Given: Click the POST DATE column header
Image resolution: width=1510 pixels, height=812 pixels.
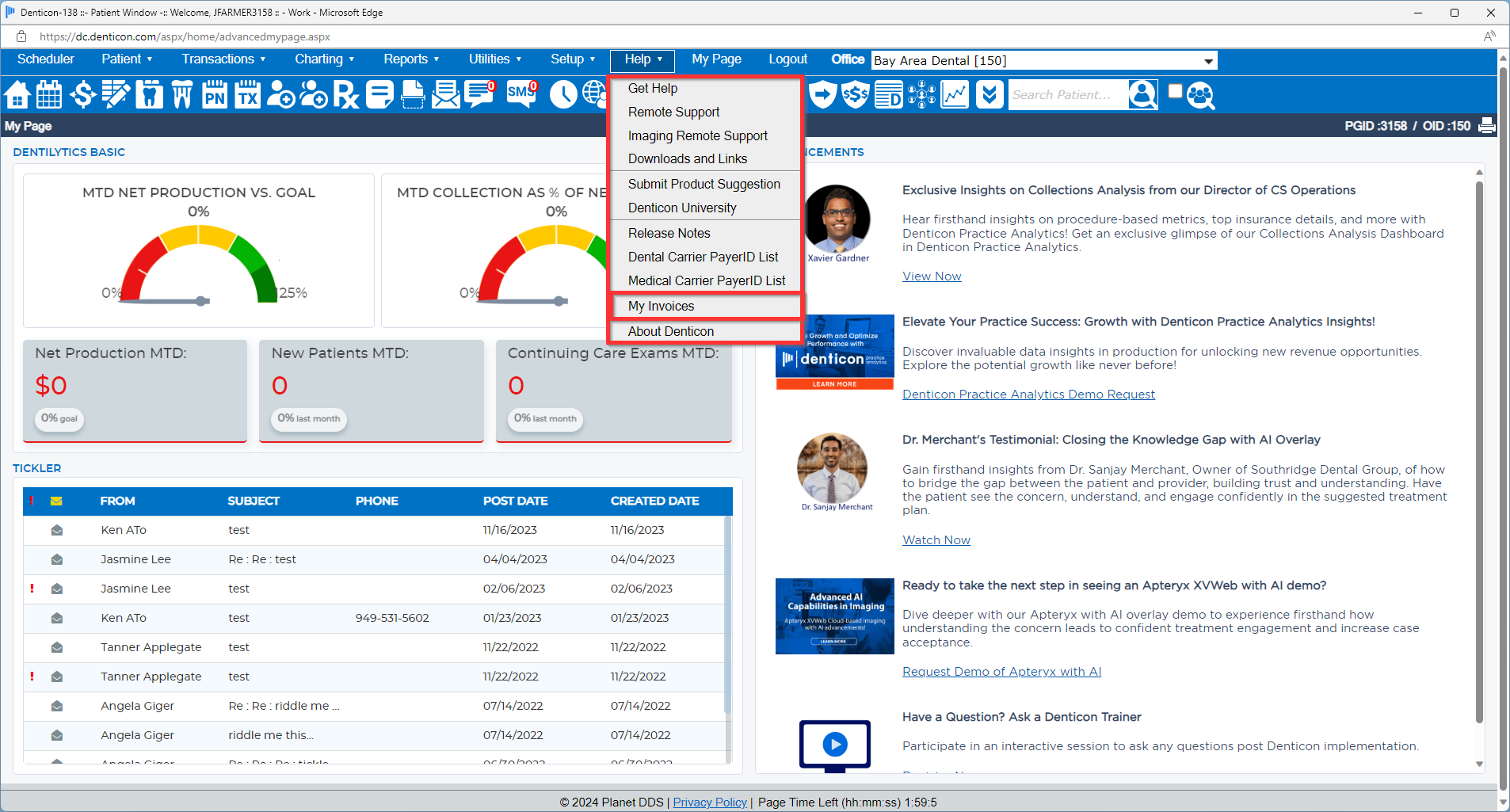Looking at the screenshot, I should coord(515,501).
